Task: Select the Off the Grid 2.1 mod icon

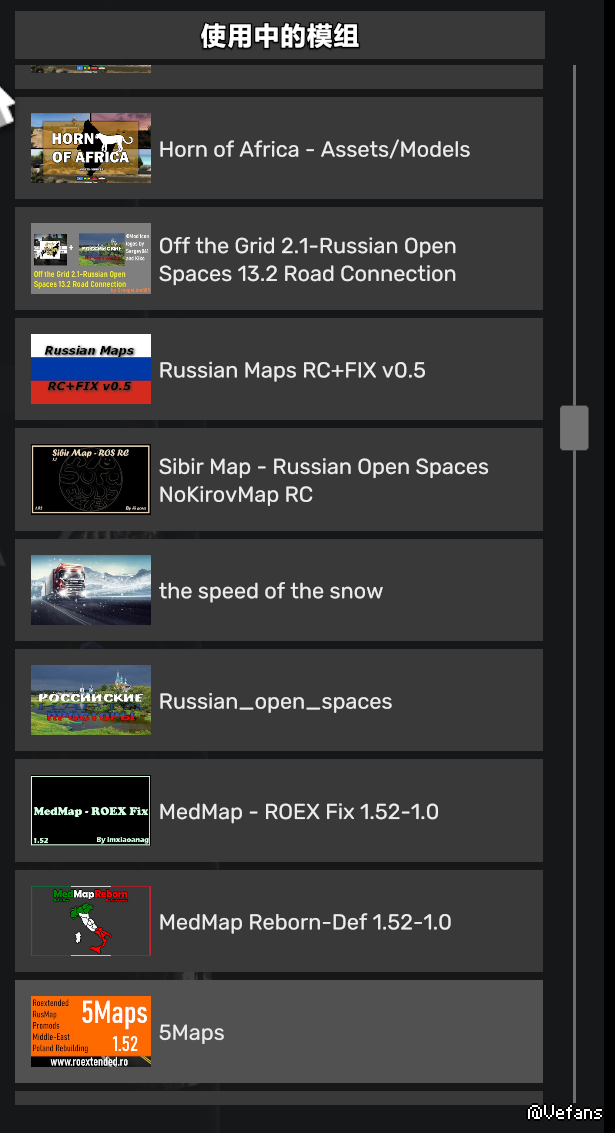Action: 91,259
